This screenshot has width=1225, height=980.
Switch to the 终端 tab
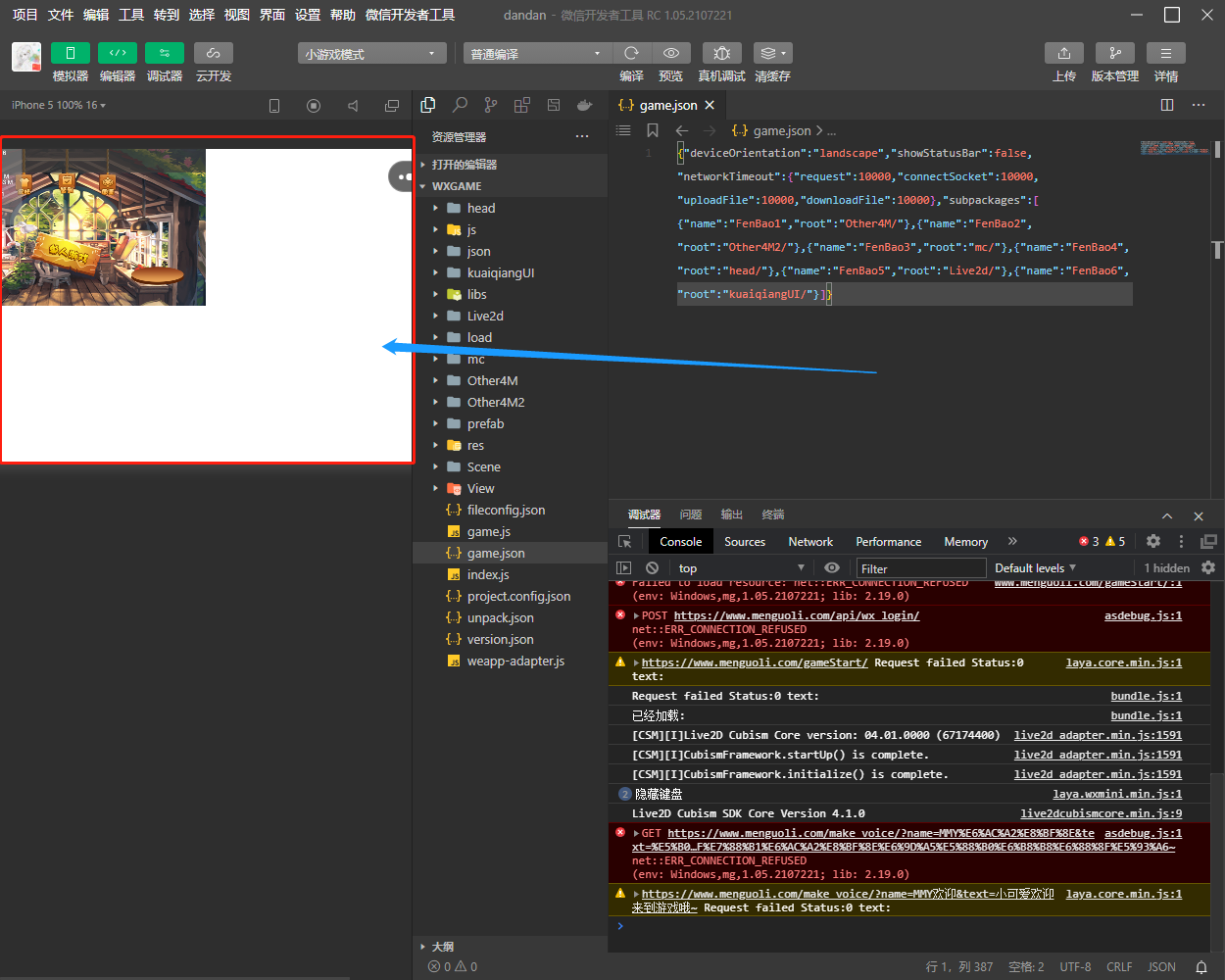tap(773, 514)
